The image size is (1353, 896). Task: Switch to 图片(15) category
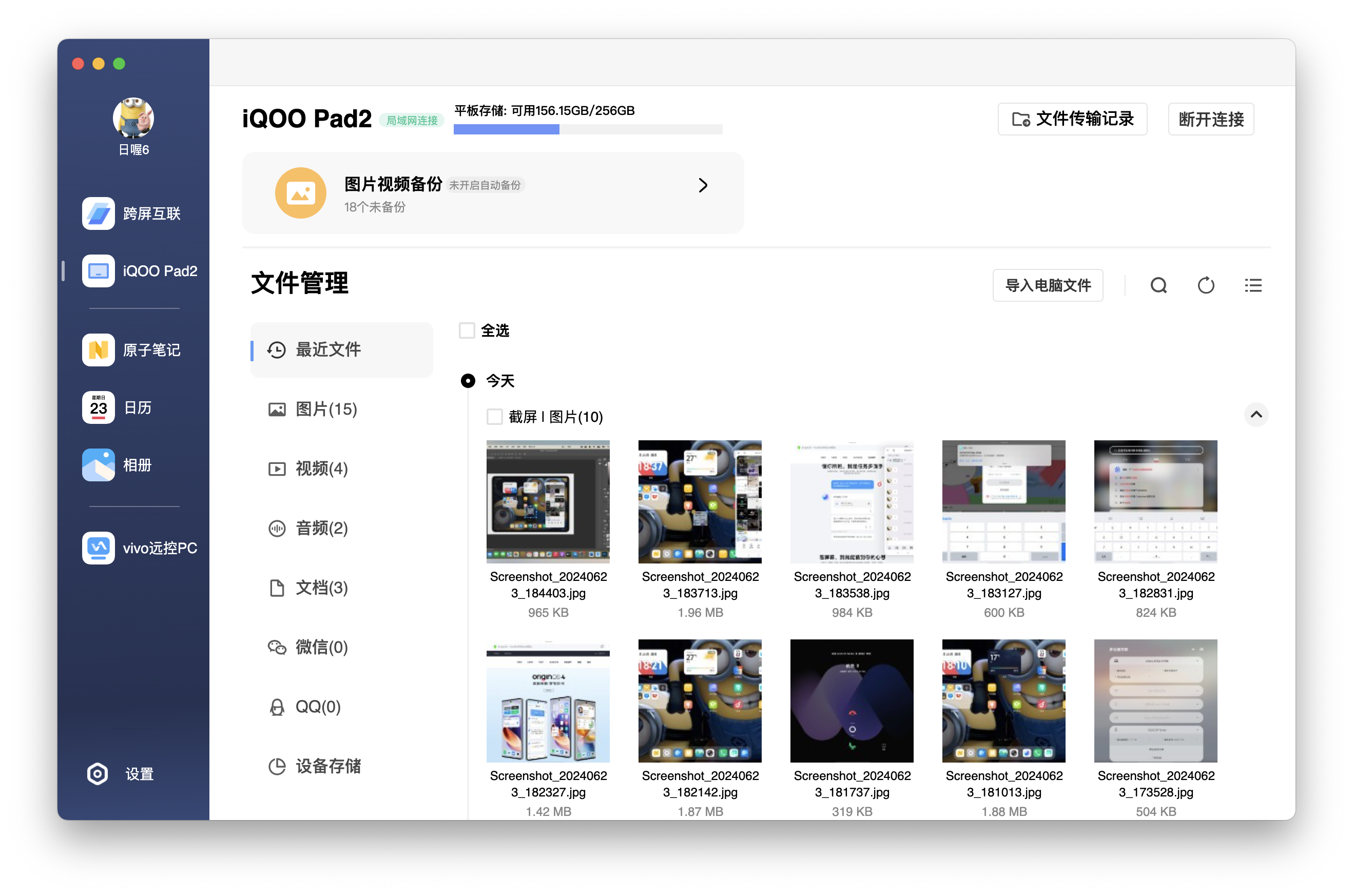(342, 410)
